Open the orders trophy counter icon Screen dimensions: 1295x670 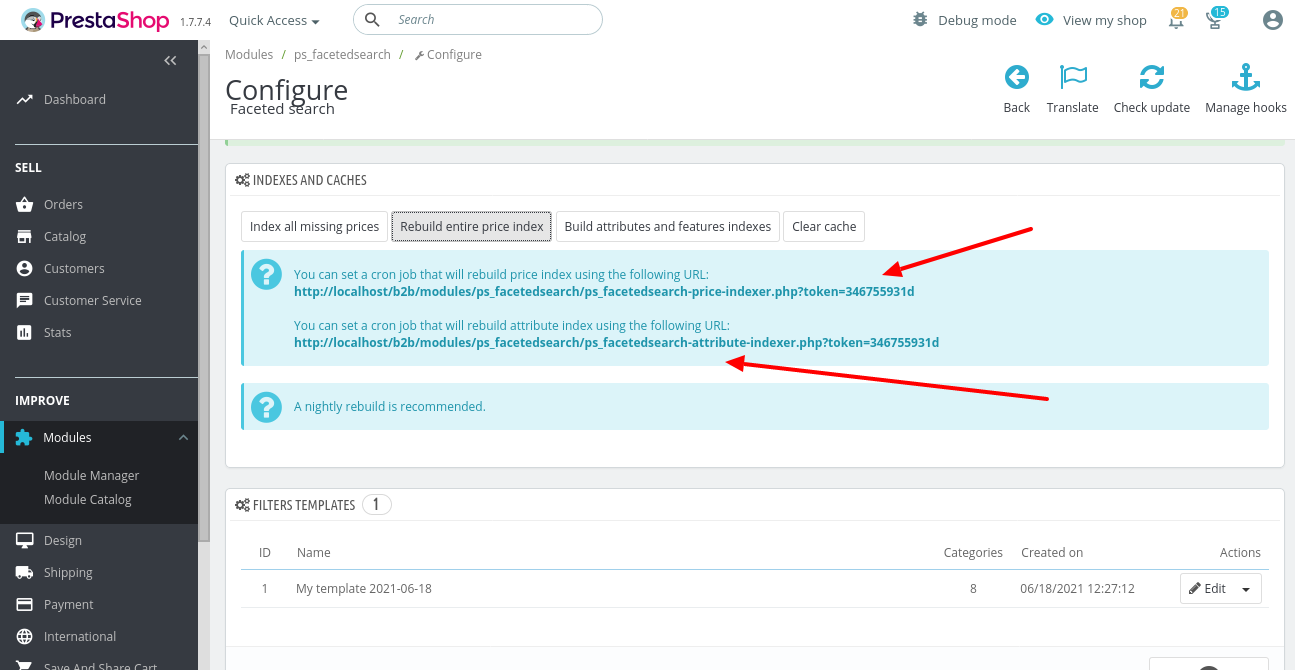point(1216,20)
